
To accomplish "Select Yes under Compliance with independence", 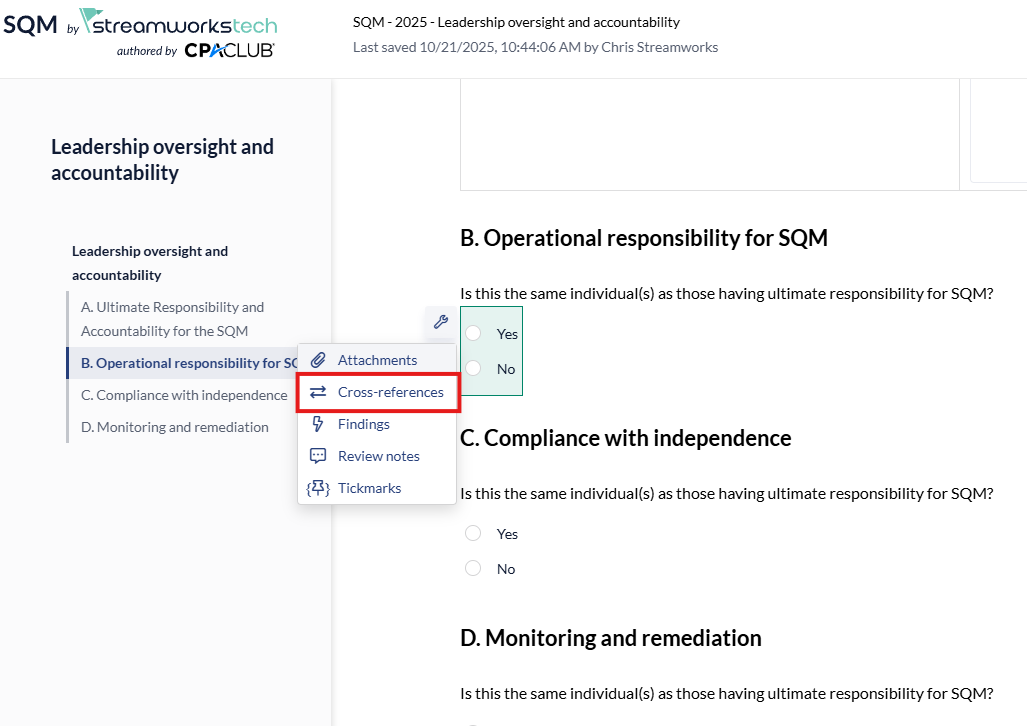I will tap(473, 533).
